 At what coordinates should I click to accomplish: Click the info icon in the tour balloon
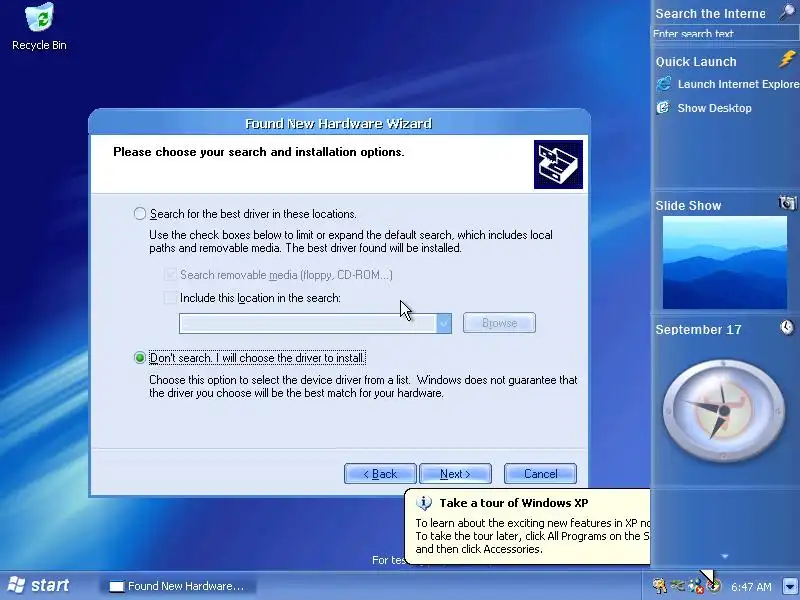[423, 503]
